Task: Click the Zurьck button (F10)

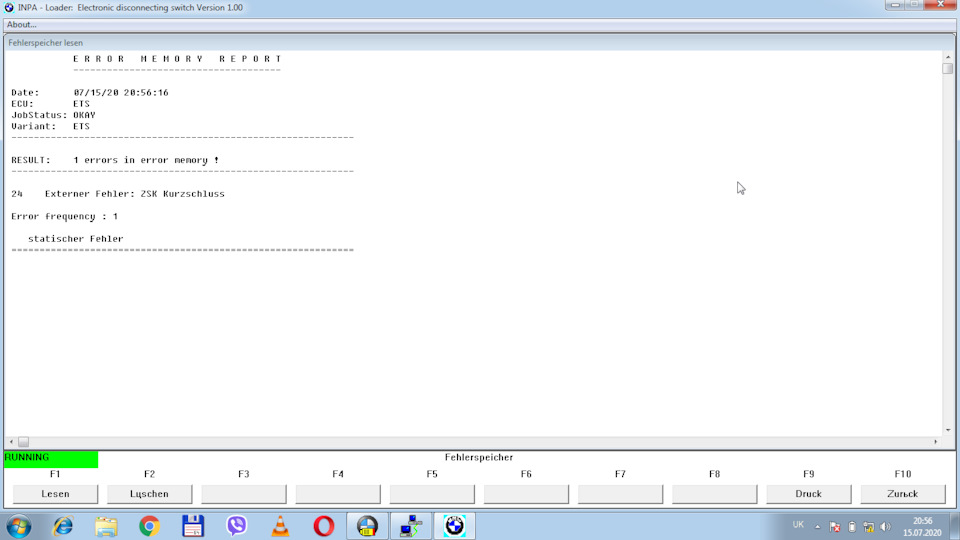Action: click(902, 493)
